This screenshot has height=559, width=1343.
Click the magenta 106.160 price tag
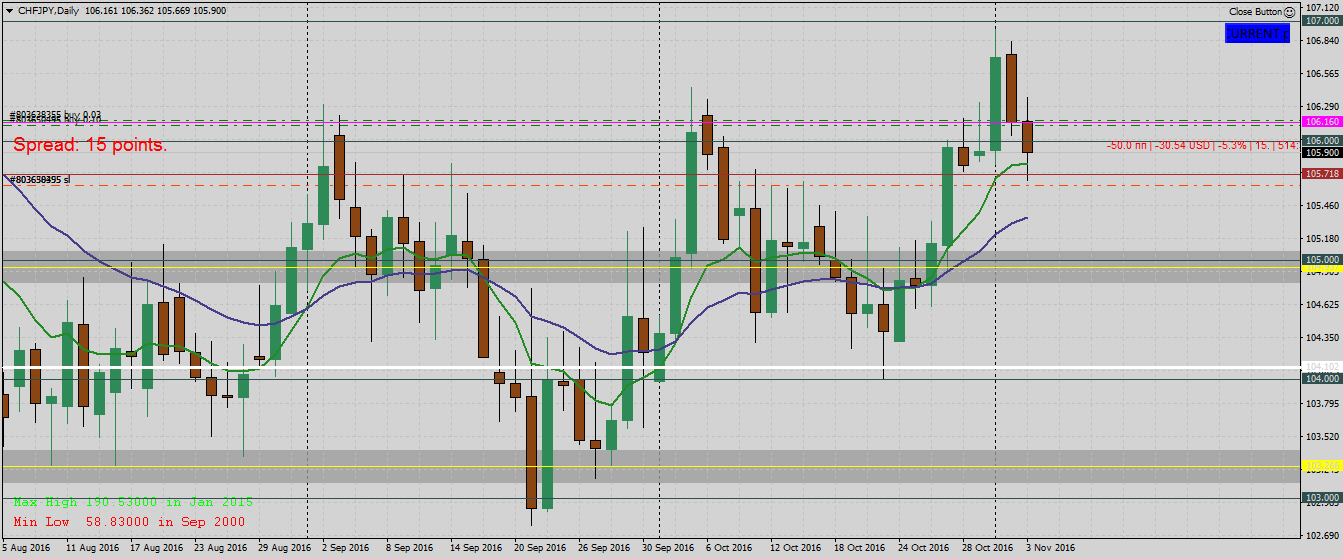[x=1321, y=121]
